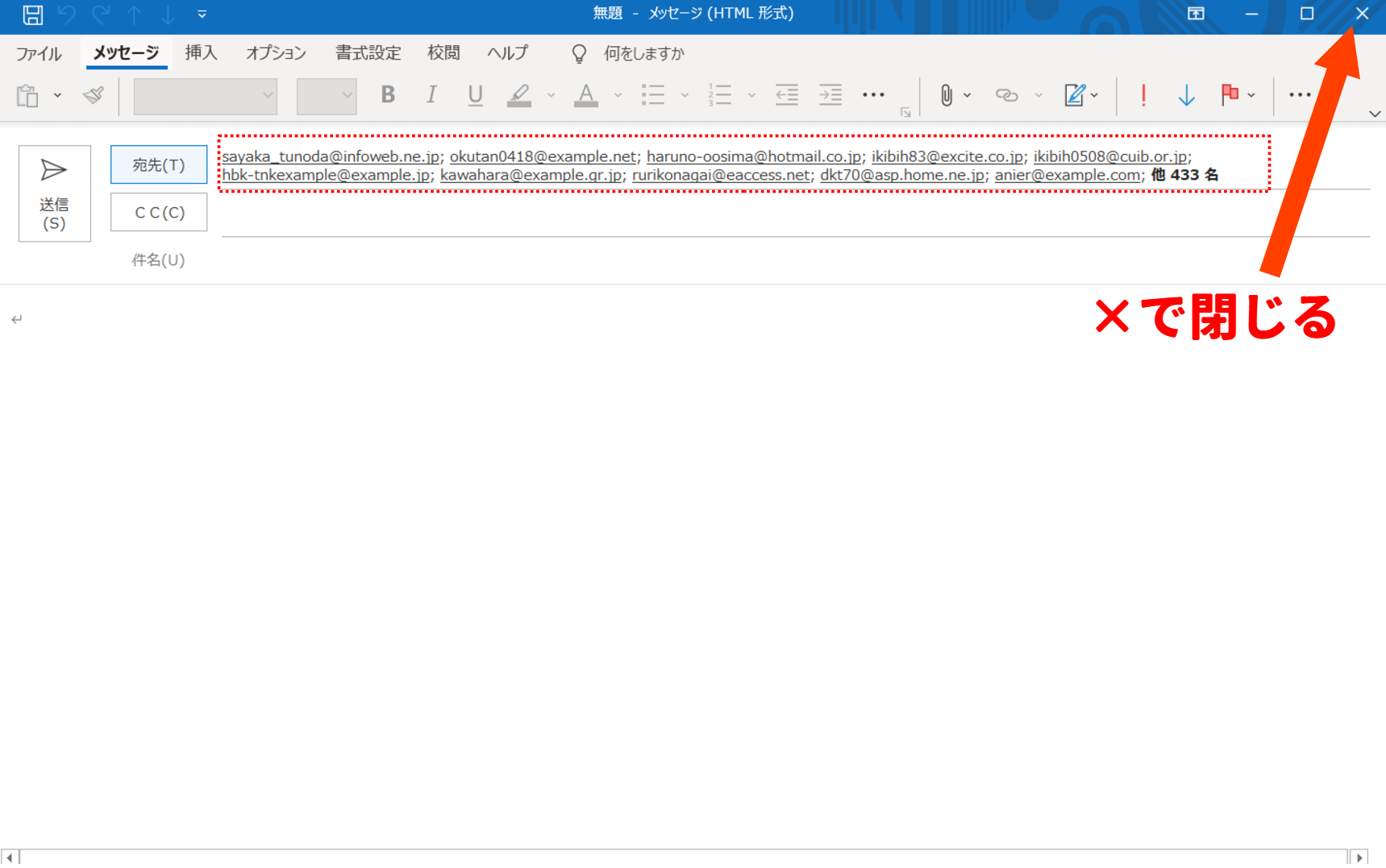
Task: Open the font name dropdown
Action: tap(268, 96)
